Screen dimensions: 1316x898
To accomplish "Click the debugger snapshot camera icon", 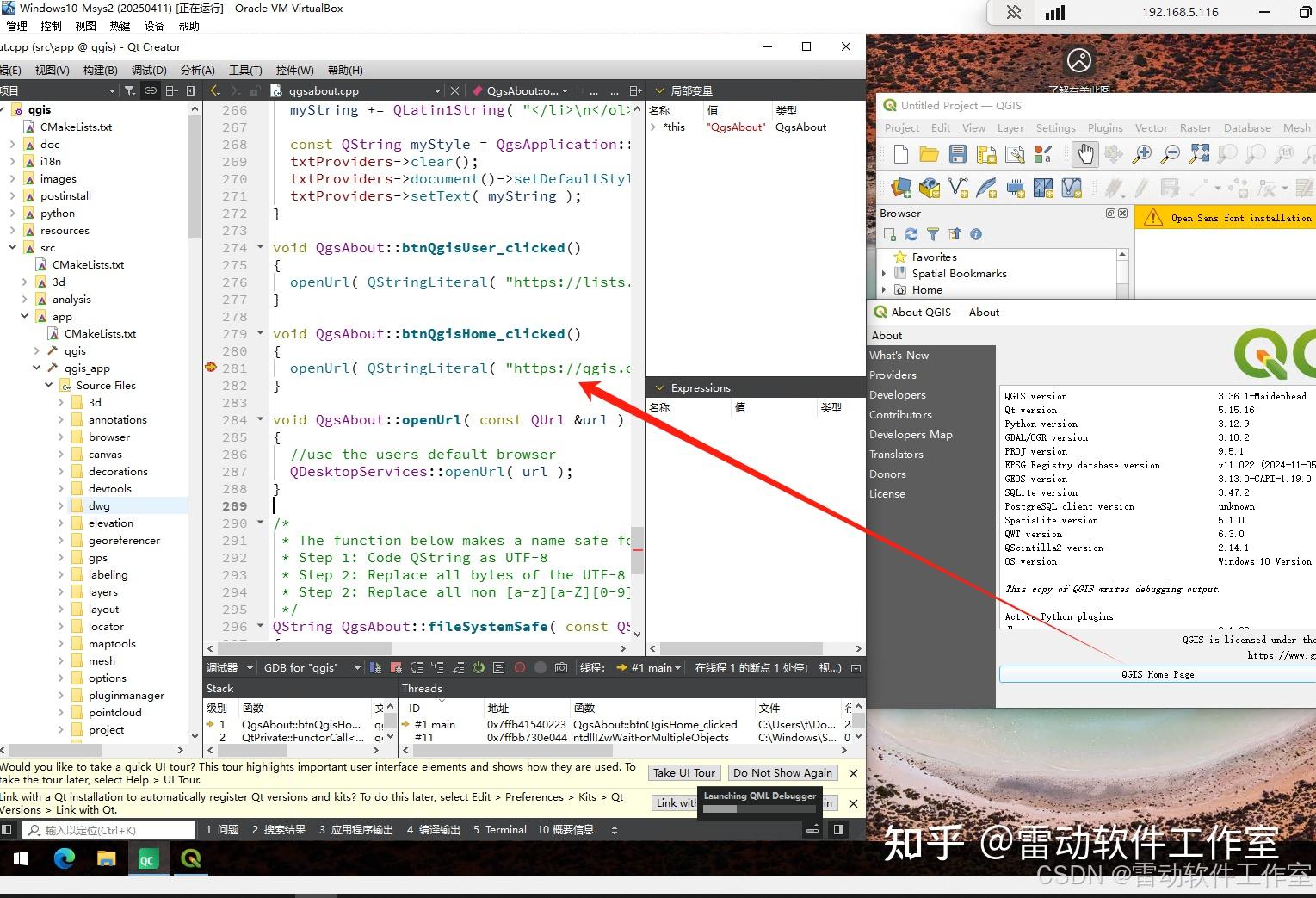I will [561, 667].
